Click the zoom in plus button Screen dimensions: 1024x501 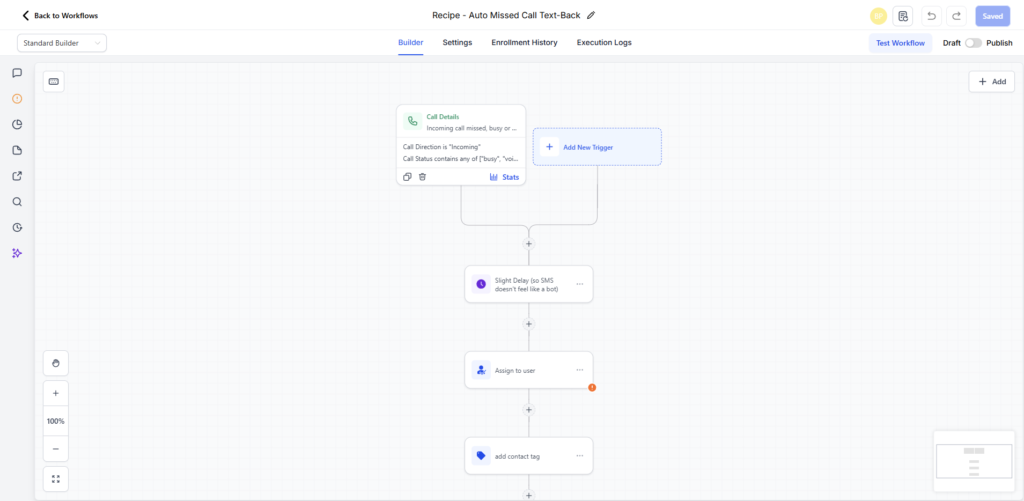pyautogui.click(x=56, y=393)
